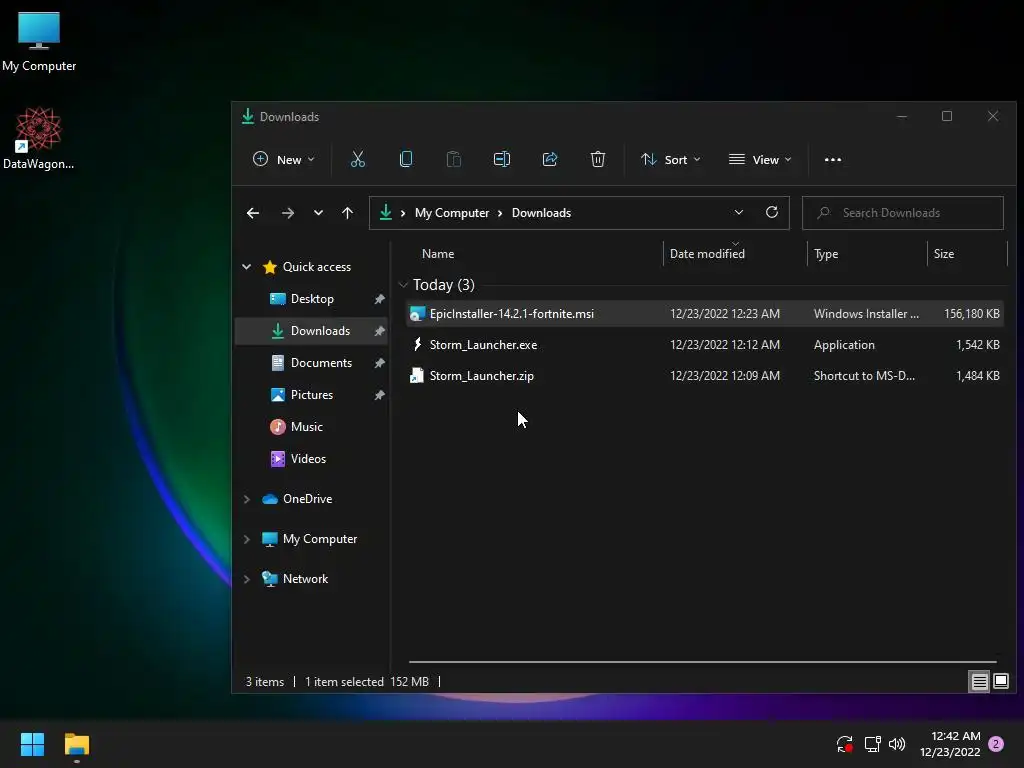Select My Computer desktop icon

tap(39, 40)
